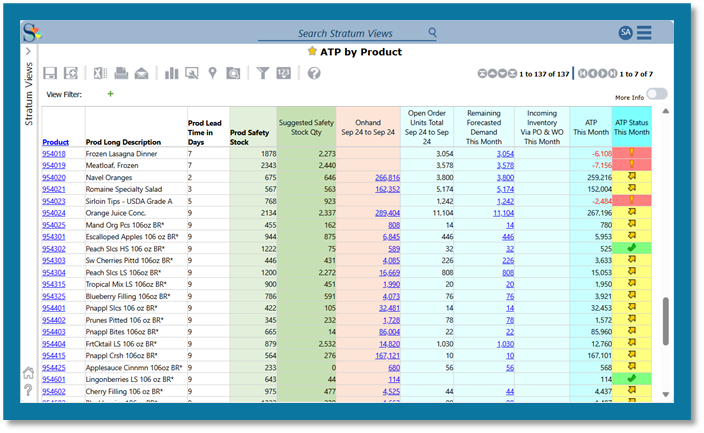Toggle the More Info switch
704x433 pixels.
[656, 93]
